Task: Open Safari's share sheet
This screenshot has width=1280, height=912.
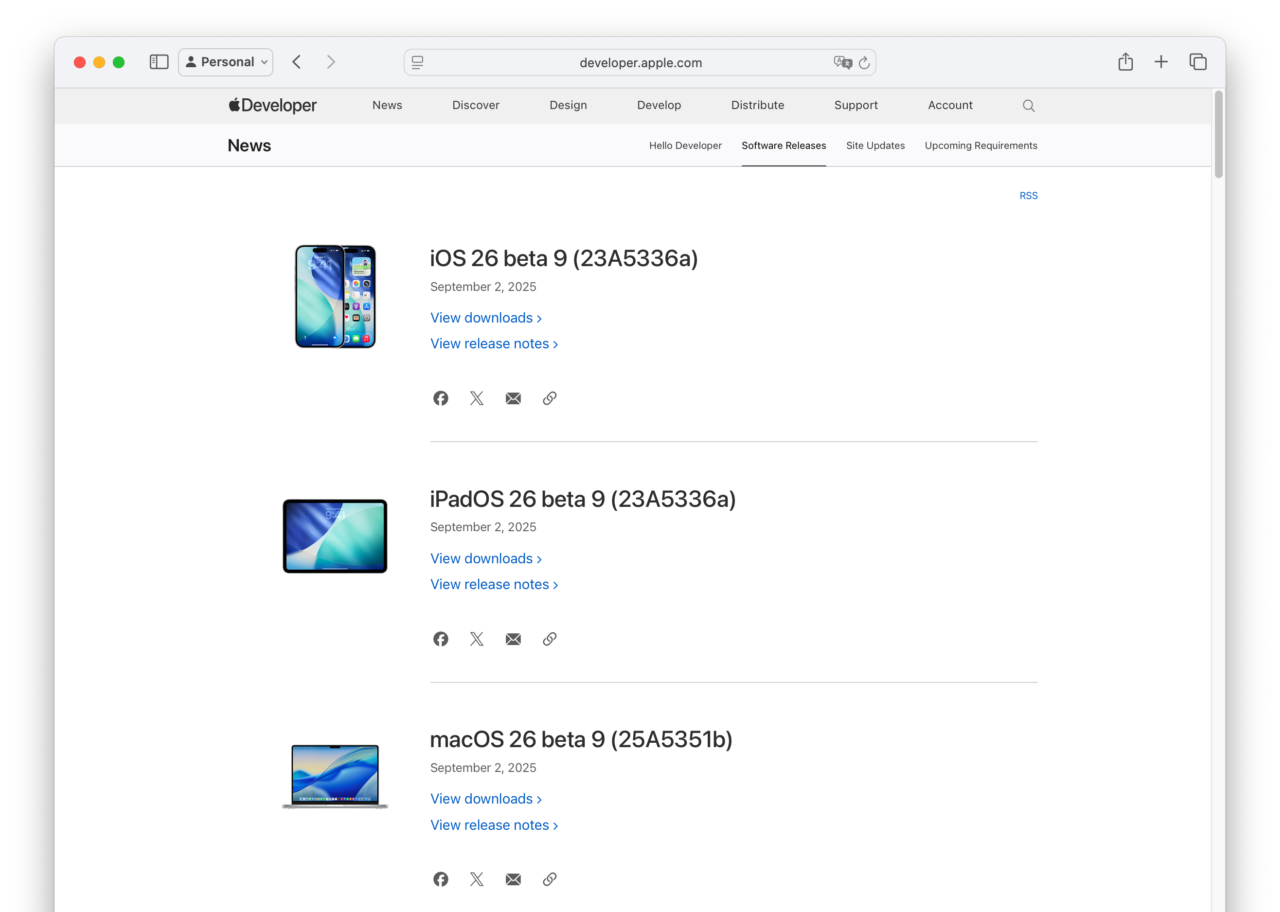Action: (1125, 61)
